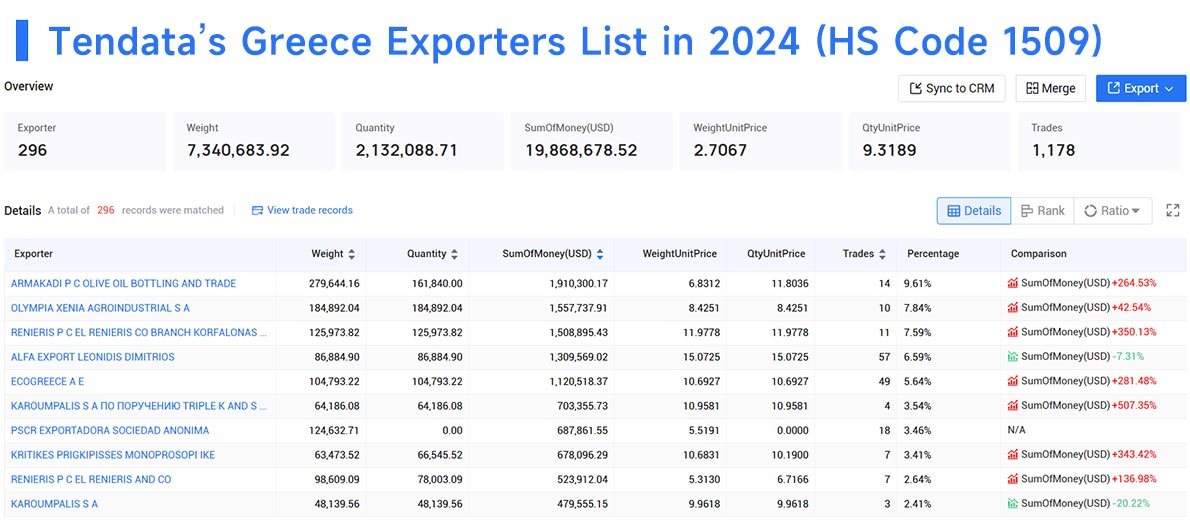Click the green chart icon beside -20.22%
The height and width of the screenshot is (525, 1190).
[x=1013, y=504]
